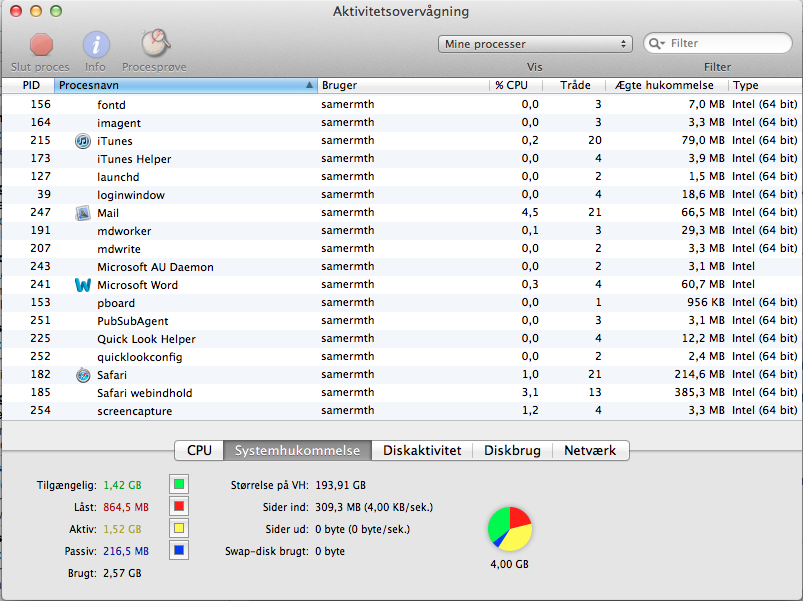Select the Systemhukommelse tab
The height and width of the screenshot is (601, 803).
(x=298, y=450)
